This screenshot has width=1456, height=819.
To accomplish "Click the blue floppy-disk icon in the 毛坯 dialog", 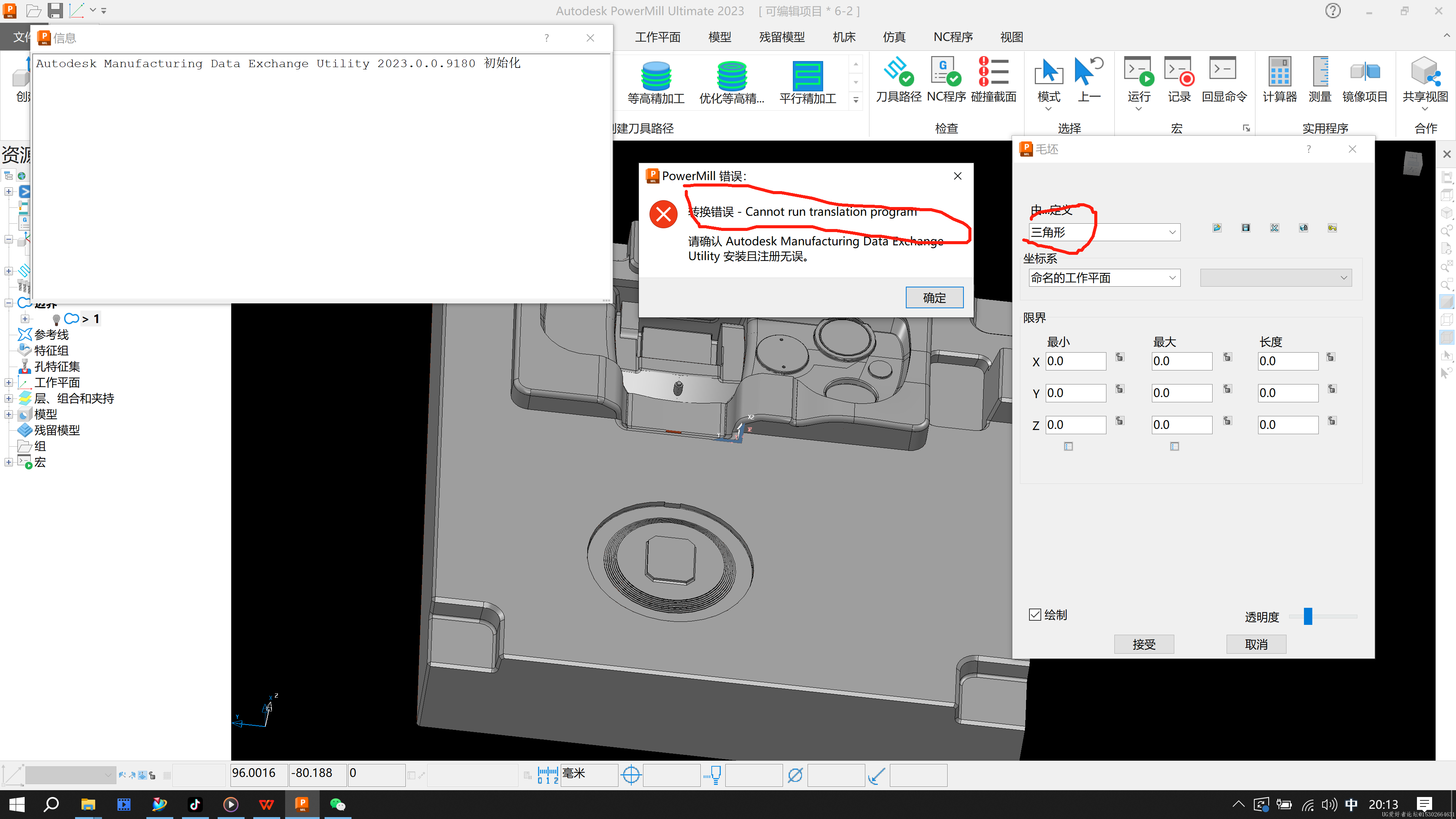I will coord(1246,228).
